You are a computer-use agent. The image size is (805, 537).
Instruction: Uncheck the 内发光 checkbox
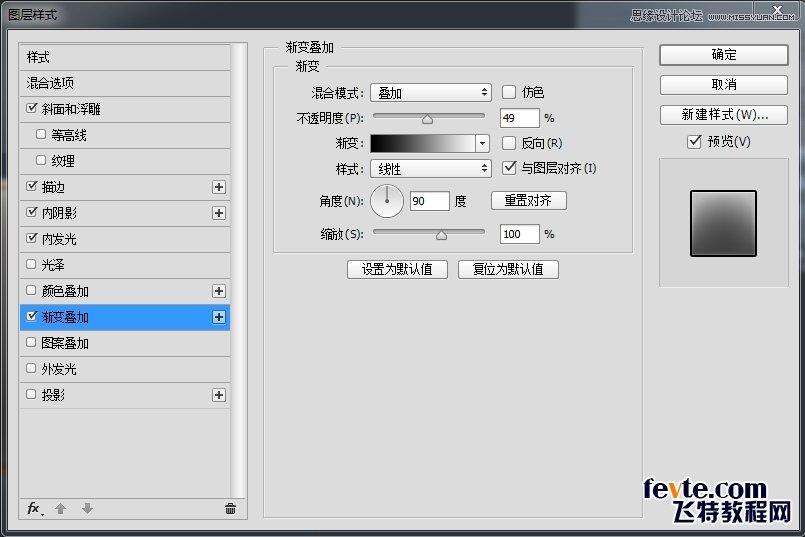coord(32,238)
